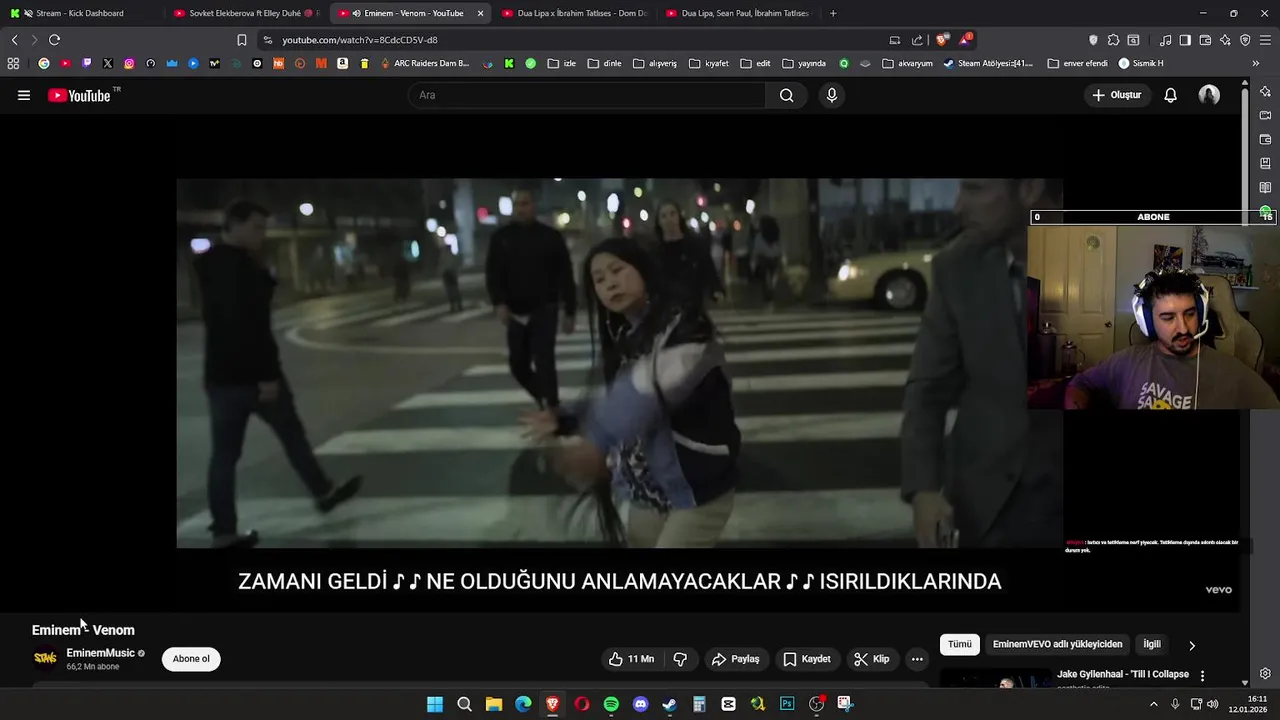Select the İlgili filter chip
The width and height of the screenshot is (1280, 720).
(1152, 644)
